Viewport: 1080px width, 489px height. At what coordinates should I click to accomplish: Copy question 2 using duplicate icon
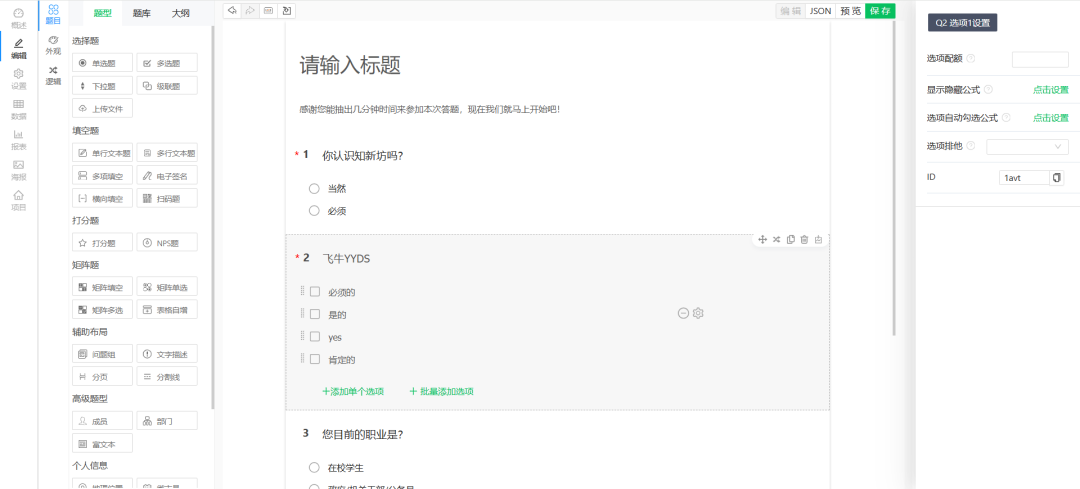(790, 239)
